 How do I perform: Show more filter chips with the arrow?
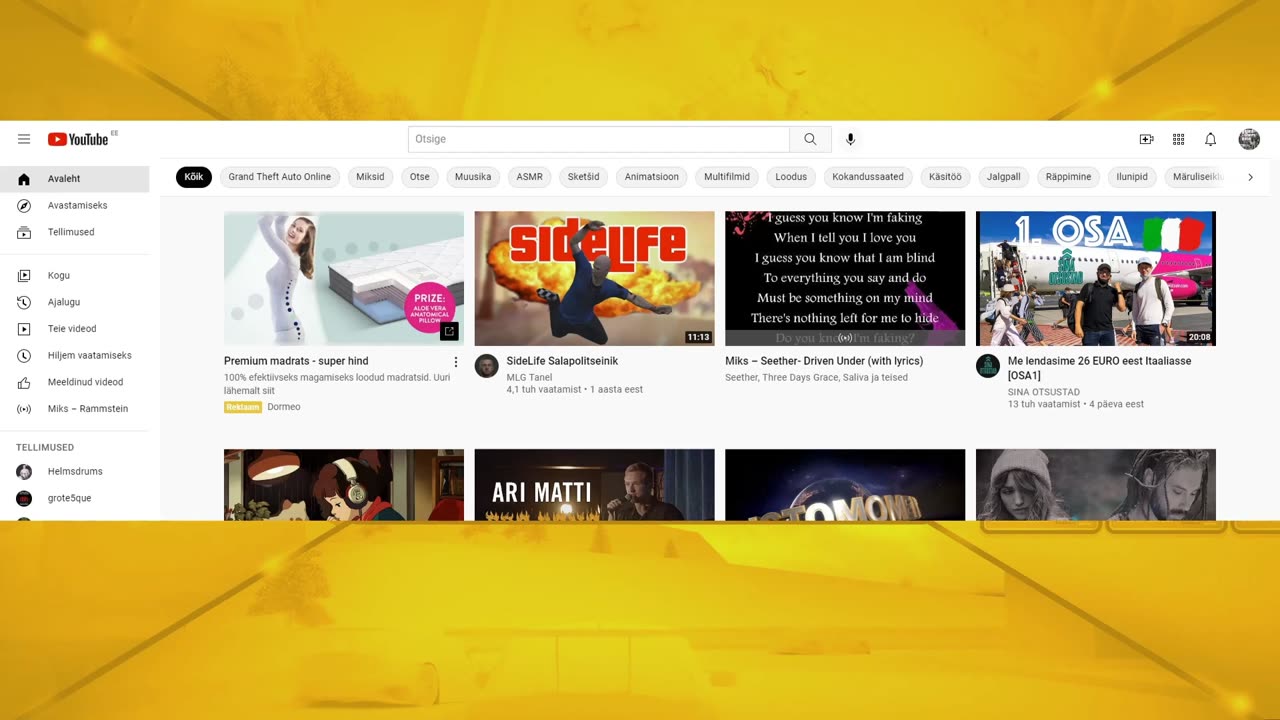(x=1250, y=177)
